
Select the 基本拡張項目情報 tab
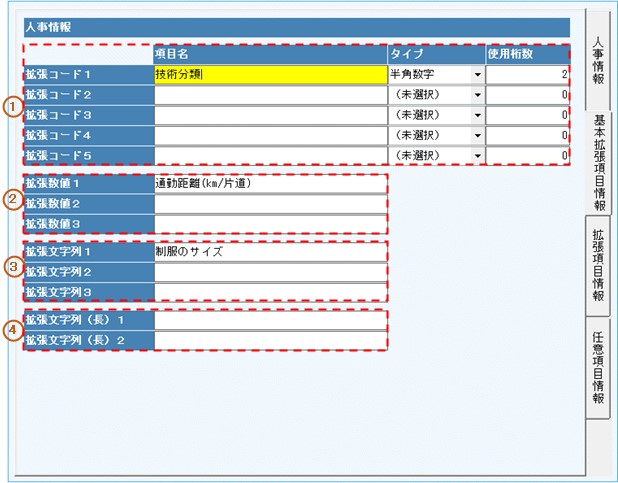coord(599,162)
